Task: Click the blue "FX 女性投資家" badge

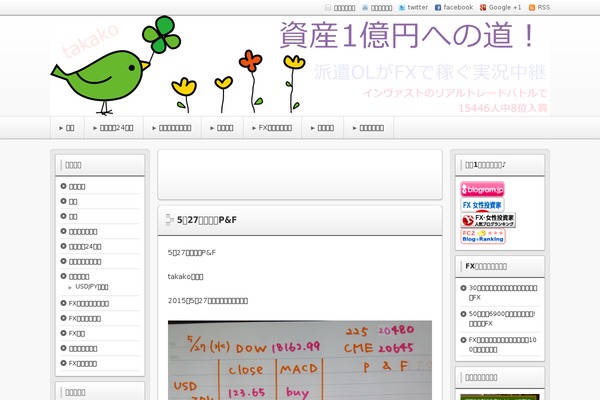Action: click(x=482, y=205)
